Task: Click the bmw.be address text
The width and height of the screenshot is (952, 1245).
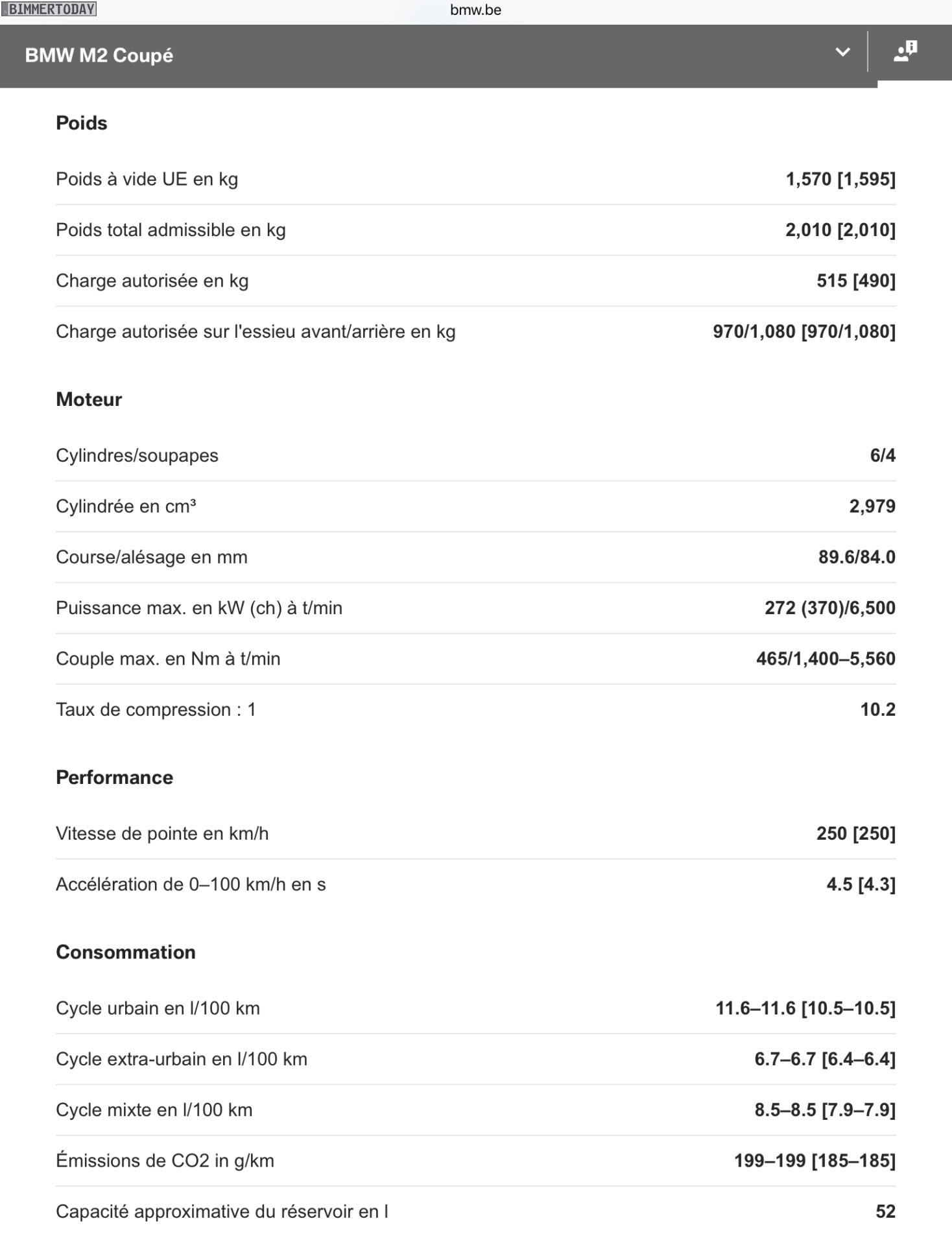Action: [x=475, y=10]
